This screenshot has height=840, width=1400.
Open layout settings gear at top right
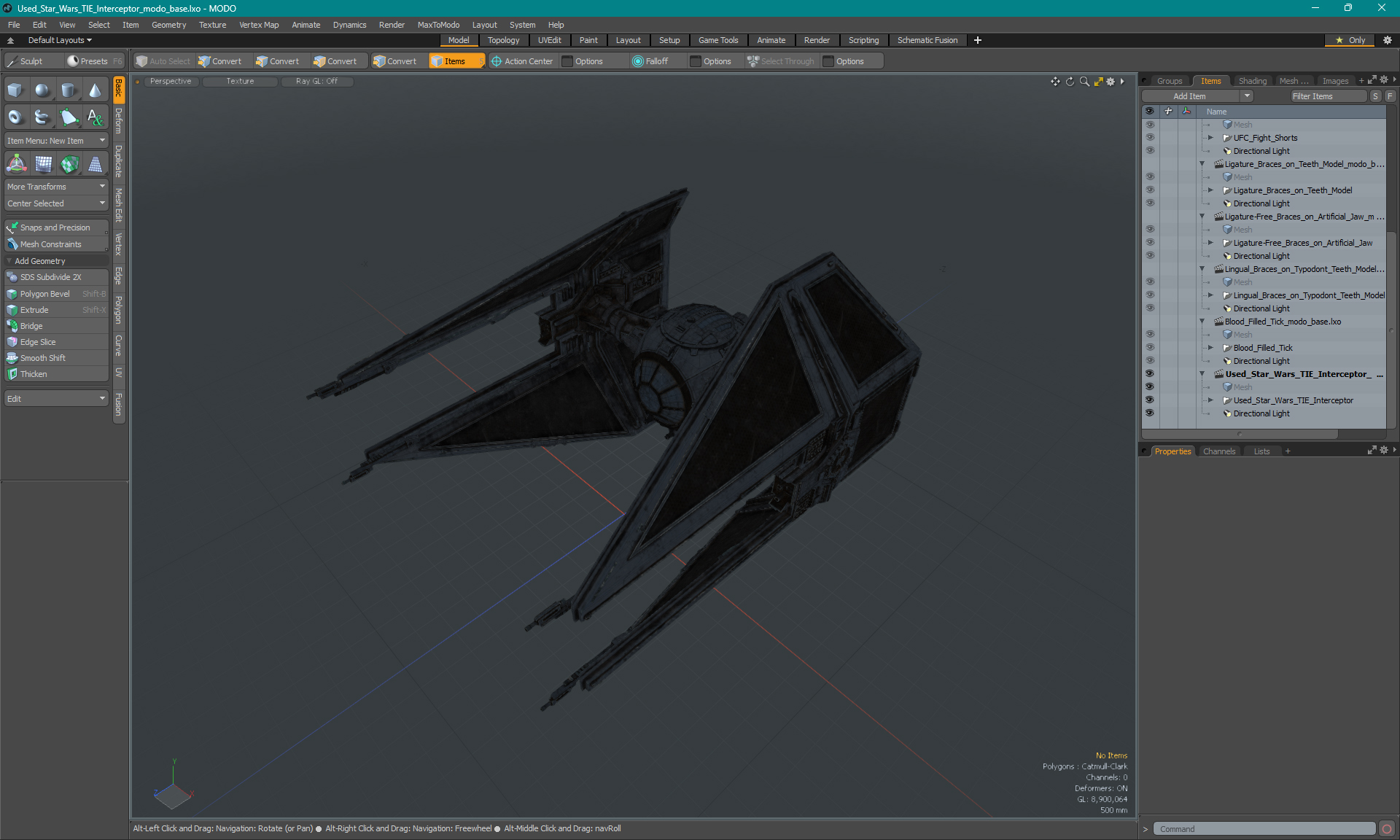point(1388,40)
